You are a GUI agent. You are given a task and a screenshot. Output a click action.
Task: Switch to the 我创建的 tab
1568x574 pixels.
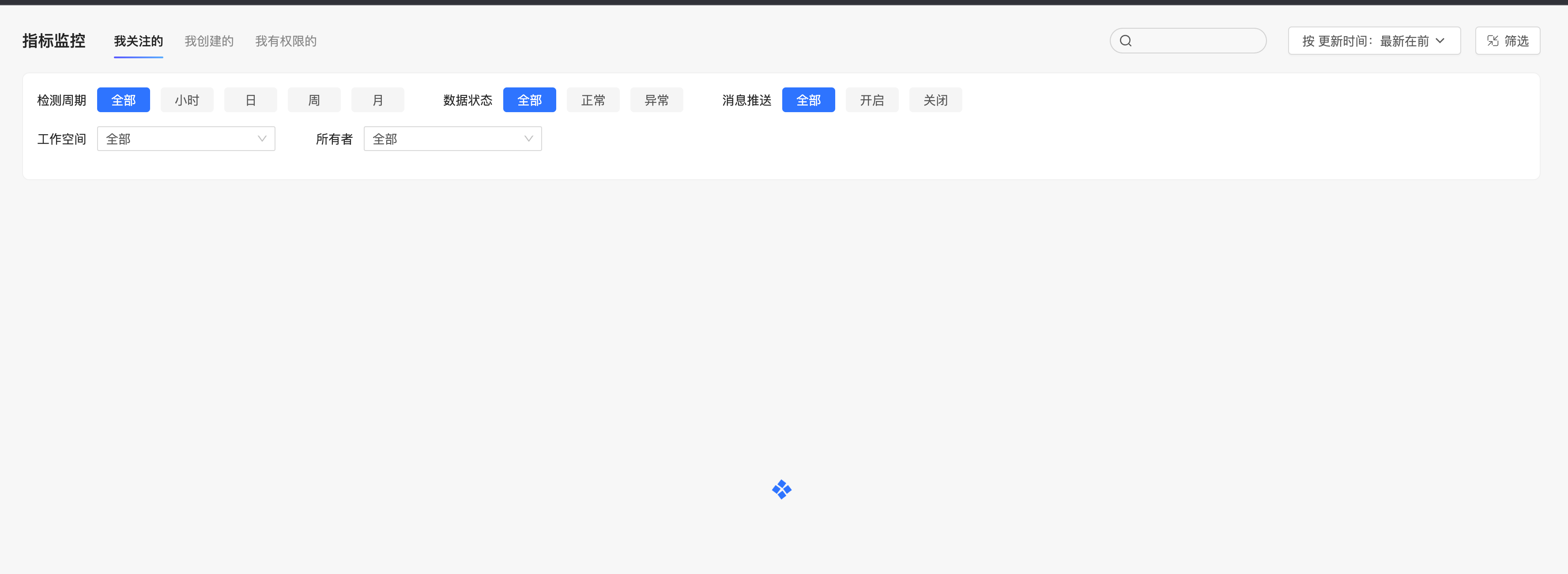(209, 41)
